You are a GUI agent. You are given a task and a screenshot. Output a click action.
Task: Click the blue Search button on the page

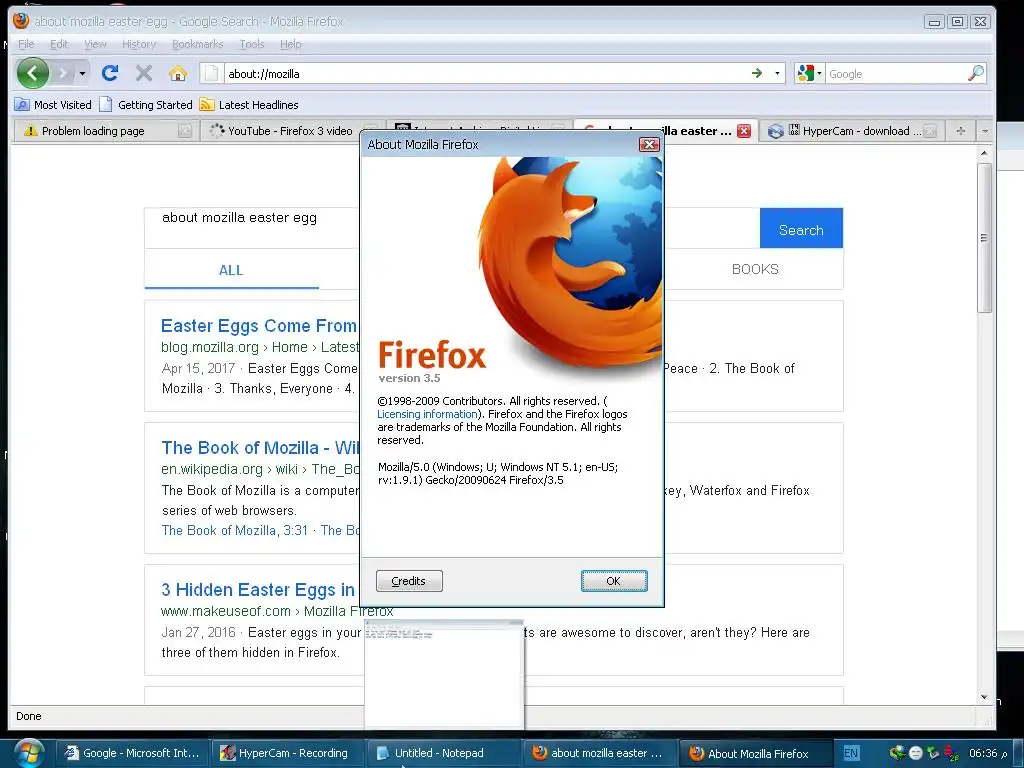point(801,228)
